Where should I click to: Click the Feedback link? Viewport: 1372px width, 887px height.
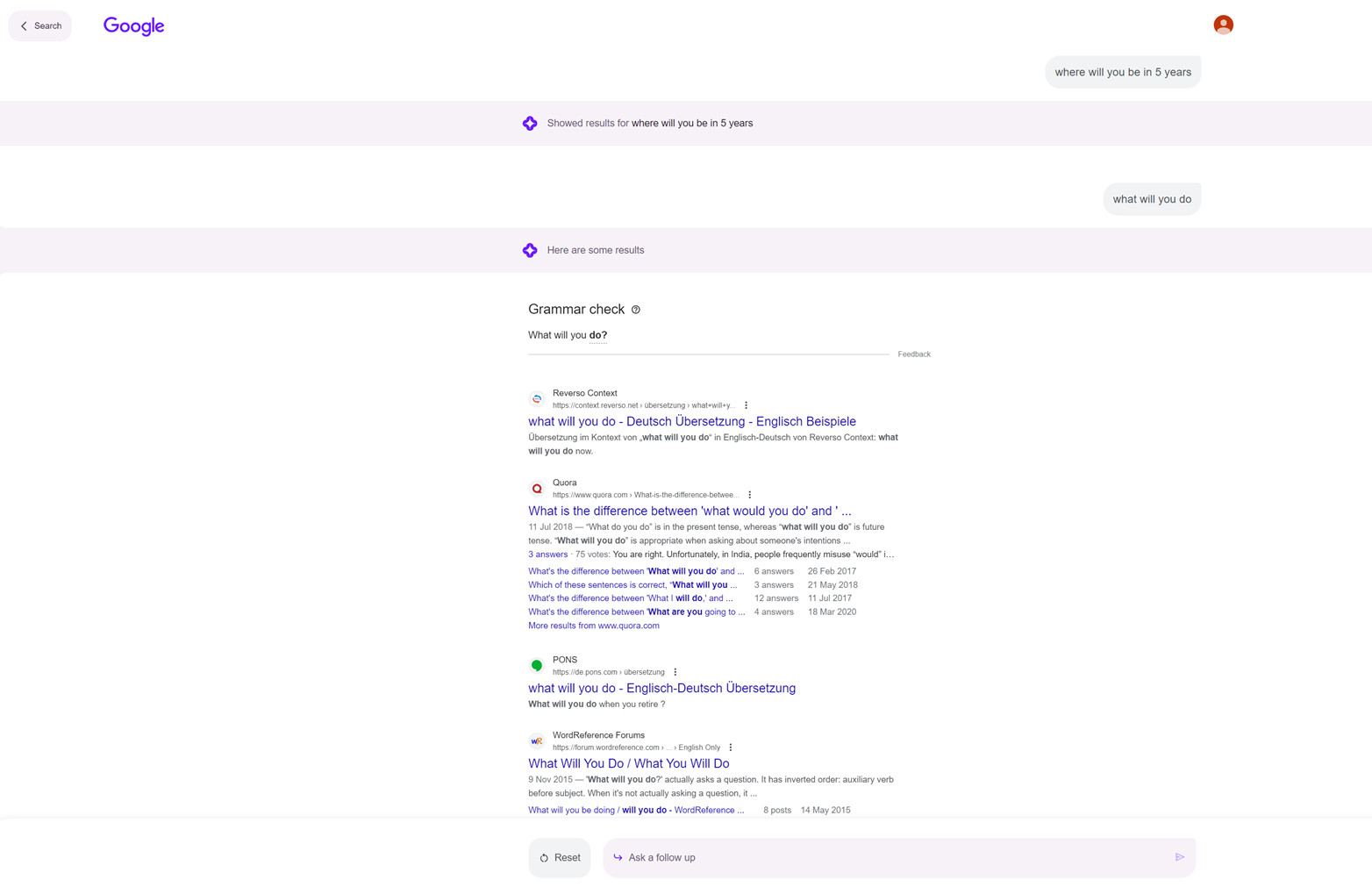914,354
